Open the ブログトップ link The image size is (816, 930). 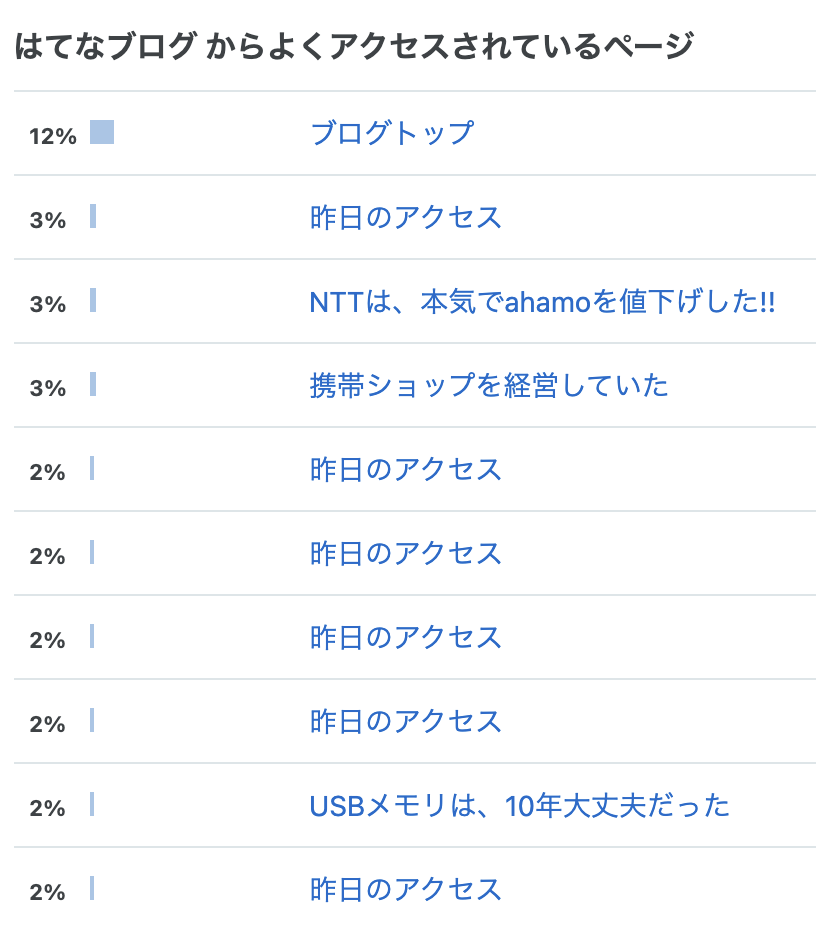pyautogui.click(x=392, y=133)
